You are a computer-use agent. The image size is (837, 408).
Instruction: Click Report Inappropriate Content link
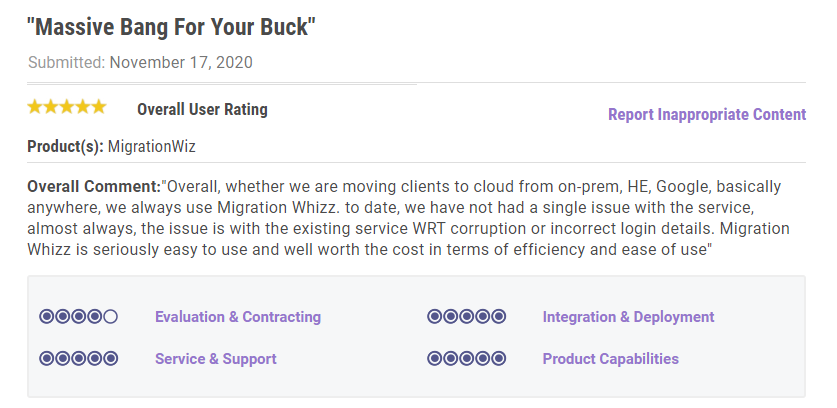coord(706,114)
